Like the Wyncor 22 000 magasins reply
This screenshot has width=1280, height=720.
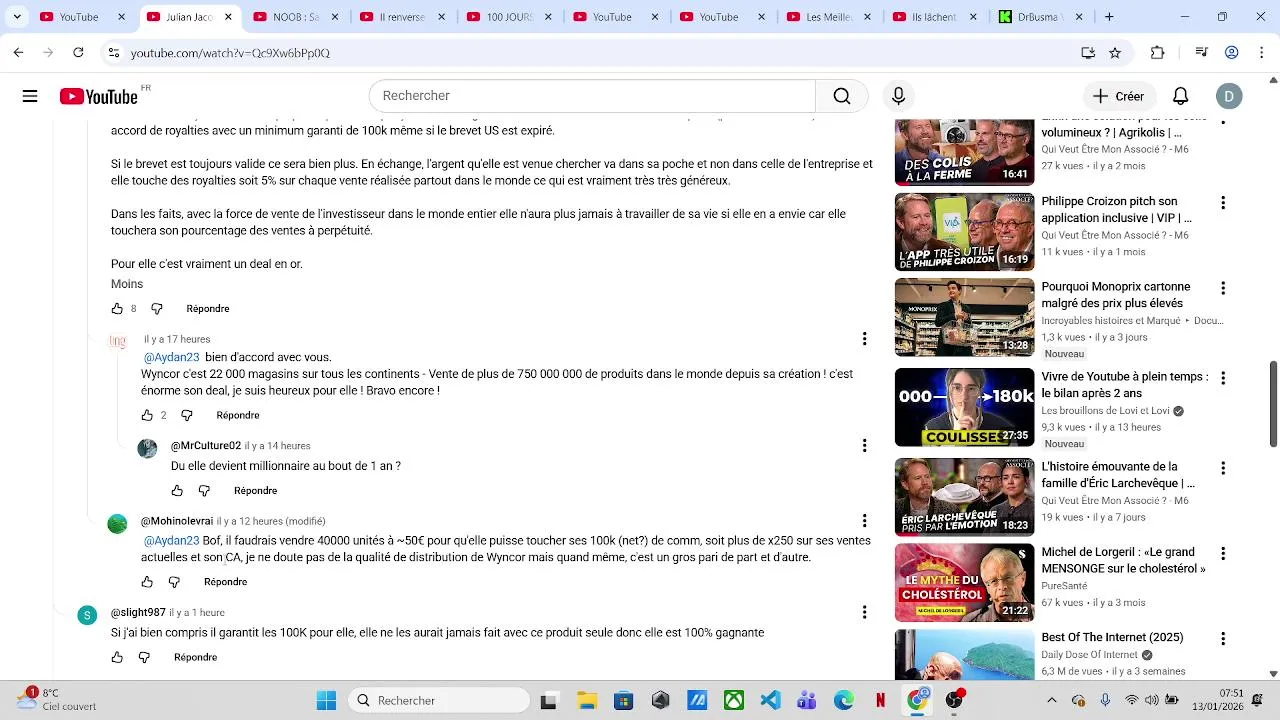pos(147,415)
